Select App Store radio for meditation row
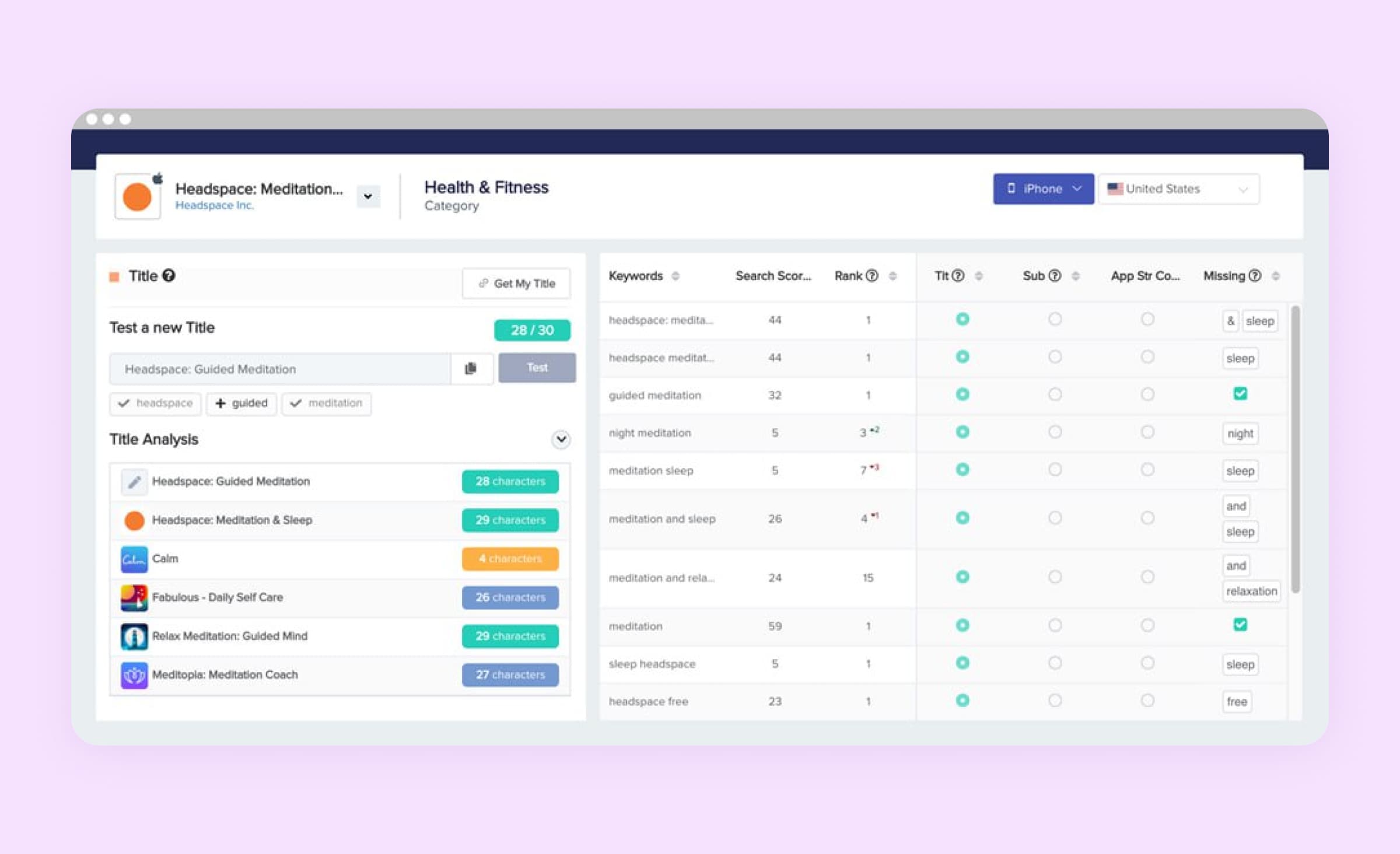Screen dimensions: 1400x854 1147,625
